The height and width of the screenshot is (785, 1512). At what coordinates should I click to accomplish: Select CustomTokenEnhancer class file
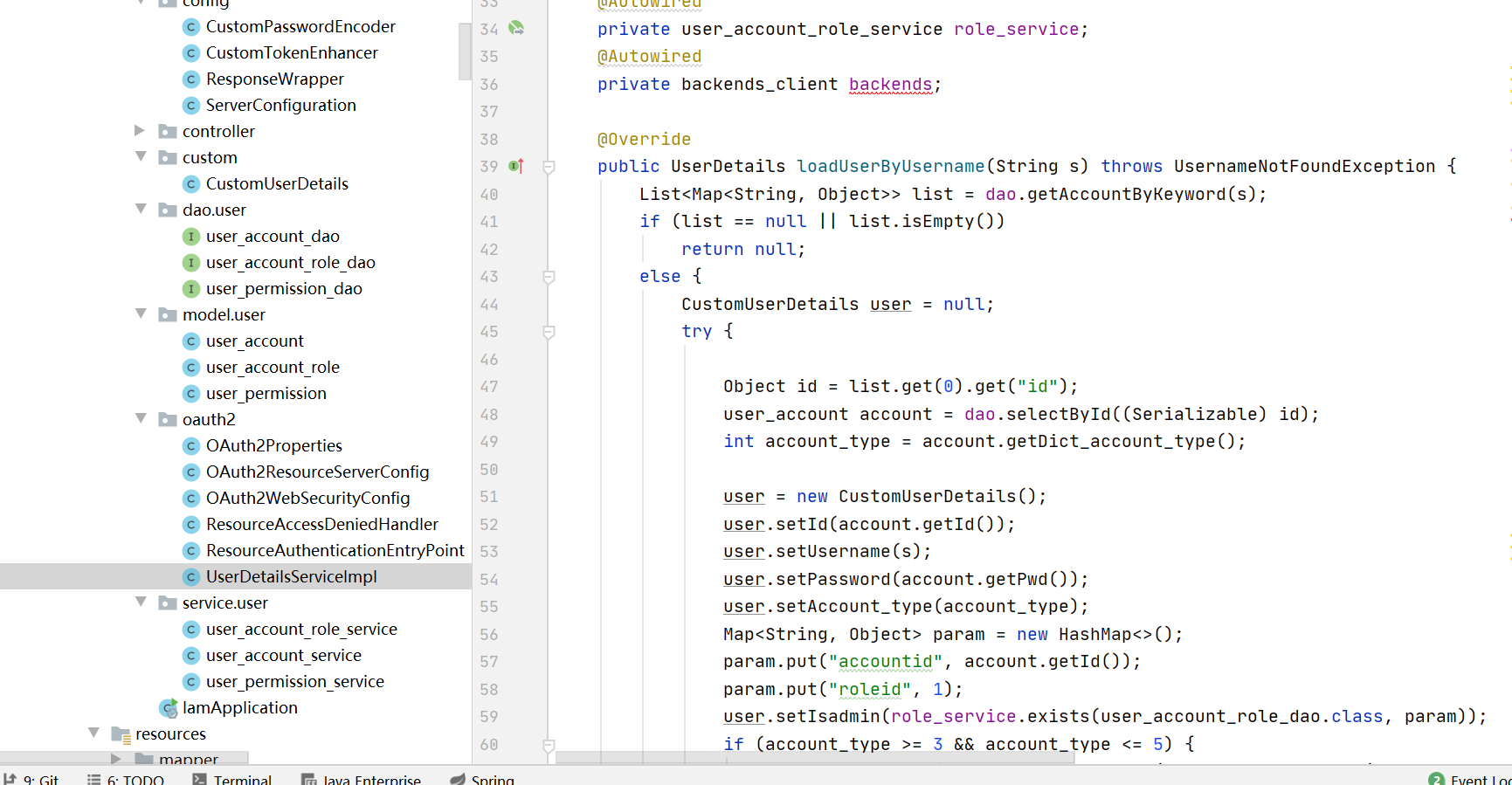pyautogui.click(x=292, y=53)
